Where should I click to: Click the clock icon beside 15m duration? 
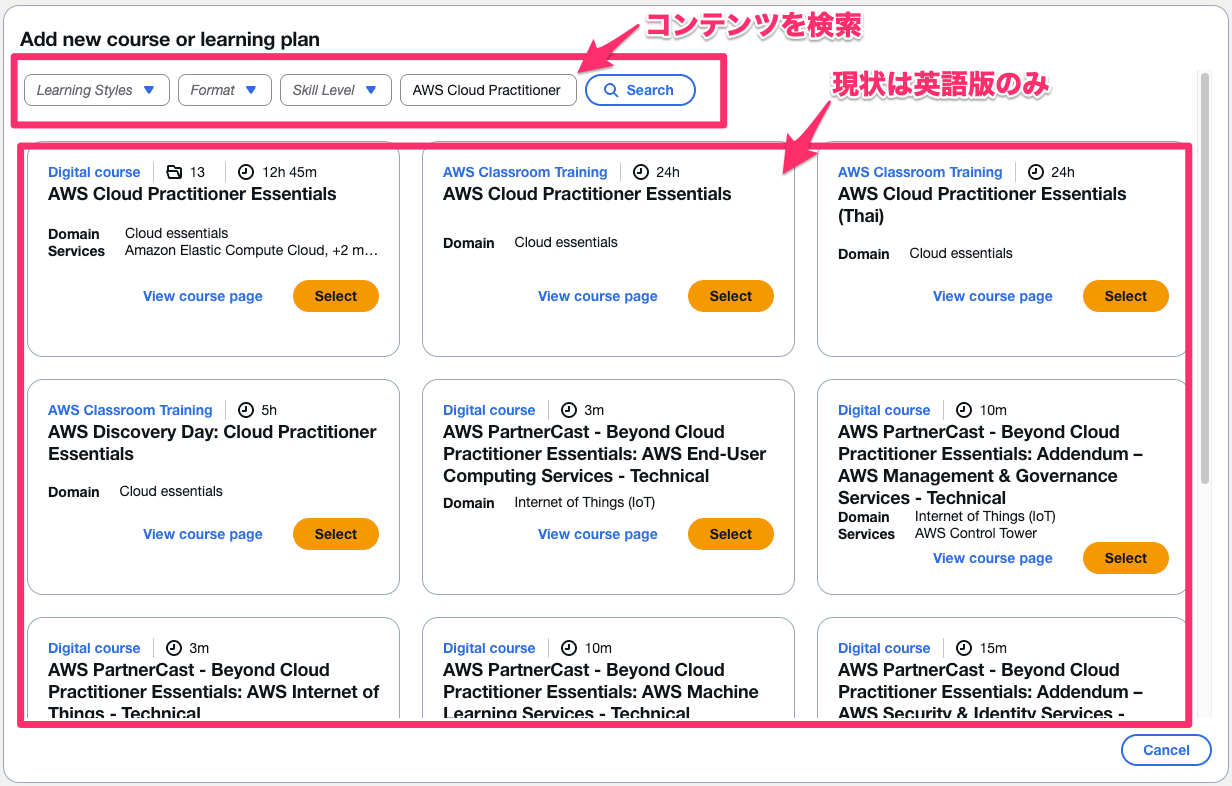(964, 648)
